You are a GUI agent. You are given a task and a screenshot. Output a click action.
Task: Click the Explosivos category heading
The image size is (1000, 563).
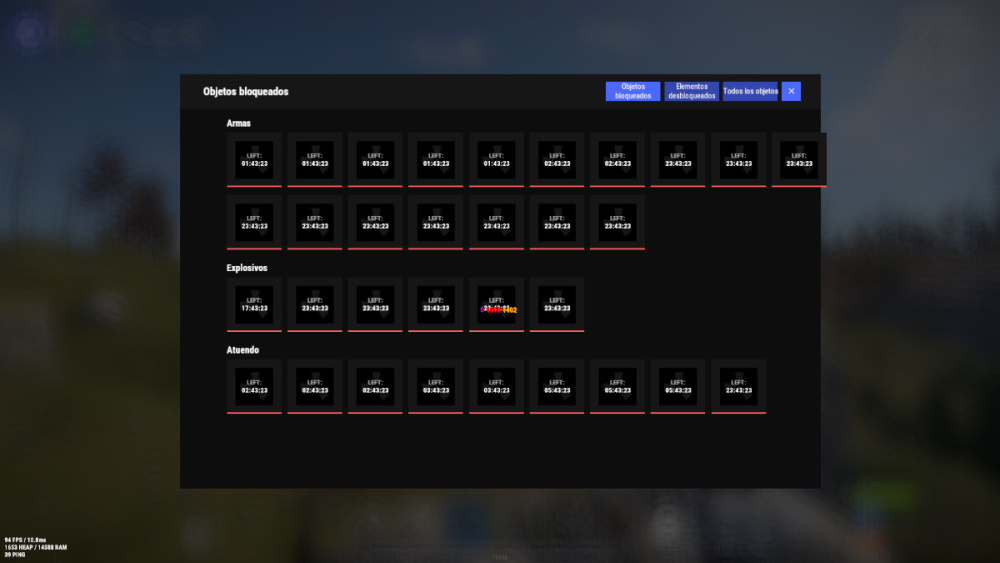247,268
